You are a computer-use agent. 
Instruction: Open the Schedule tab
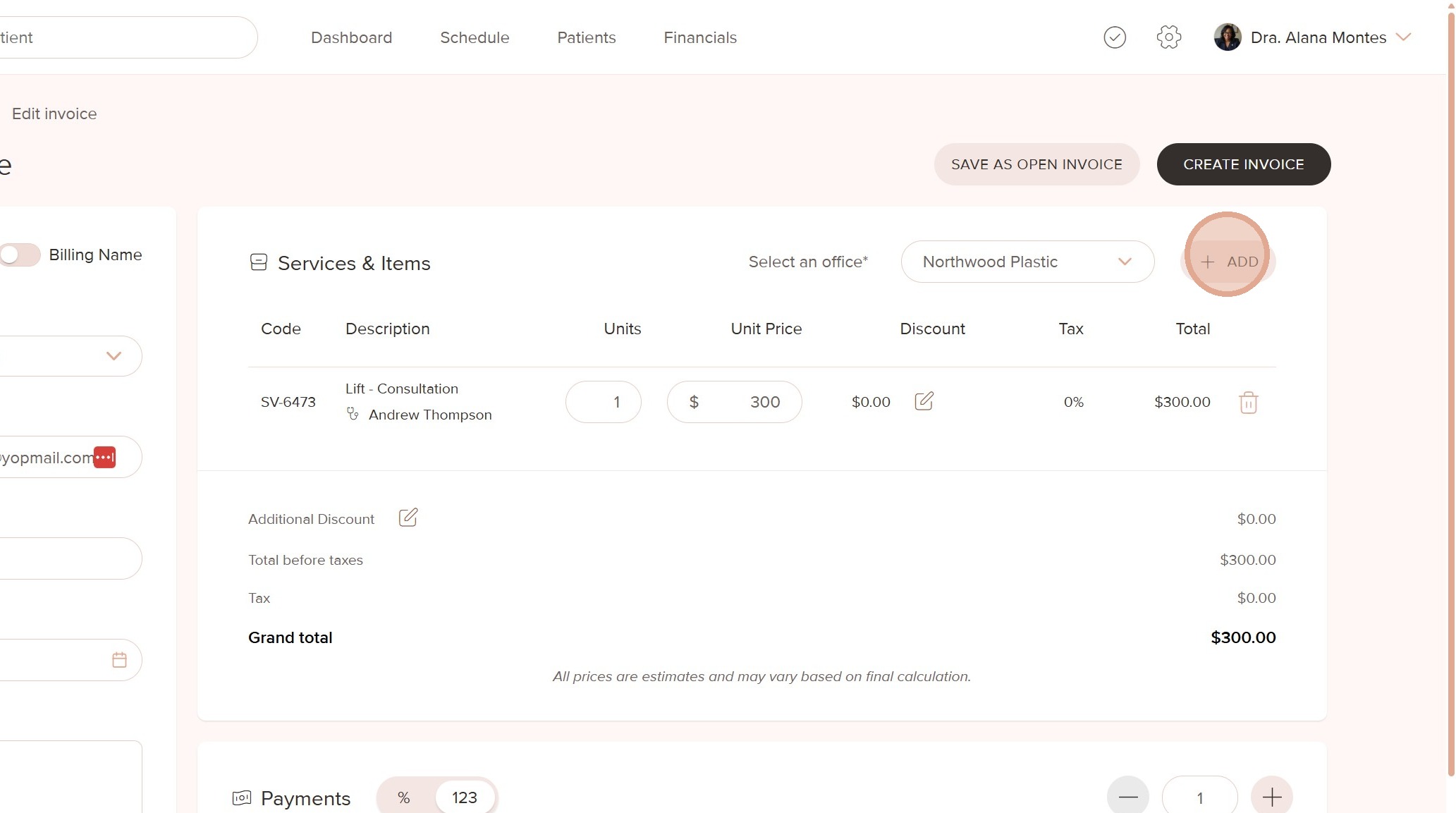click(475, 37)
